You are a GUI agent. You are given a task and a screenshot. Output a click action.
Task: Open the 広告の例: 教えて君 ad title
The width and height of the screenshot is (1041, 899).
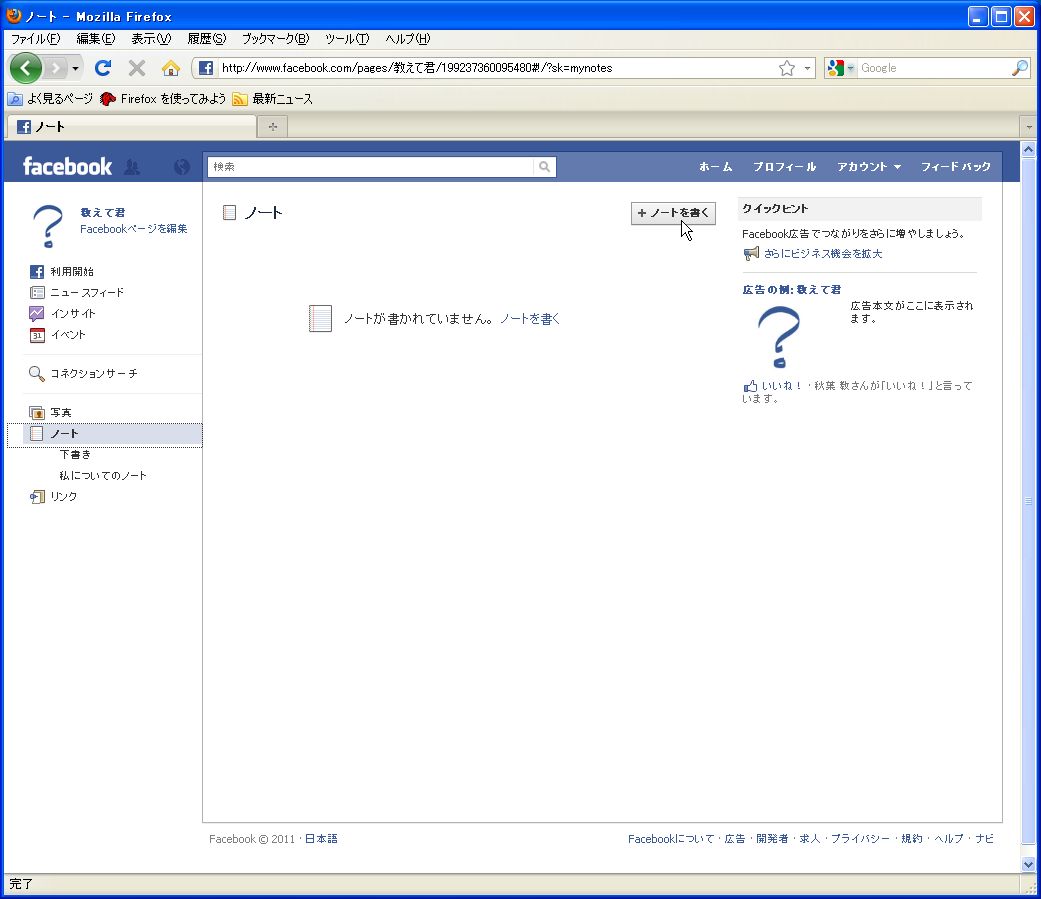(791, 289)
